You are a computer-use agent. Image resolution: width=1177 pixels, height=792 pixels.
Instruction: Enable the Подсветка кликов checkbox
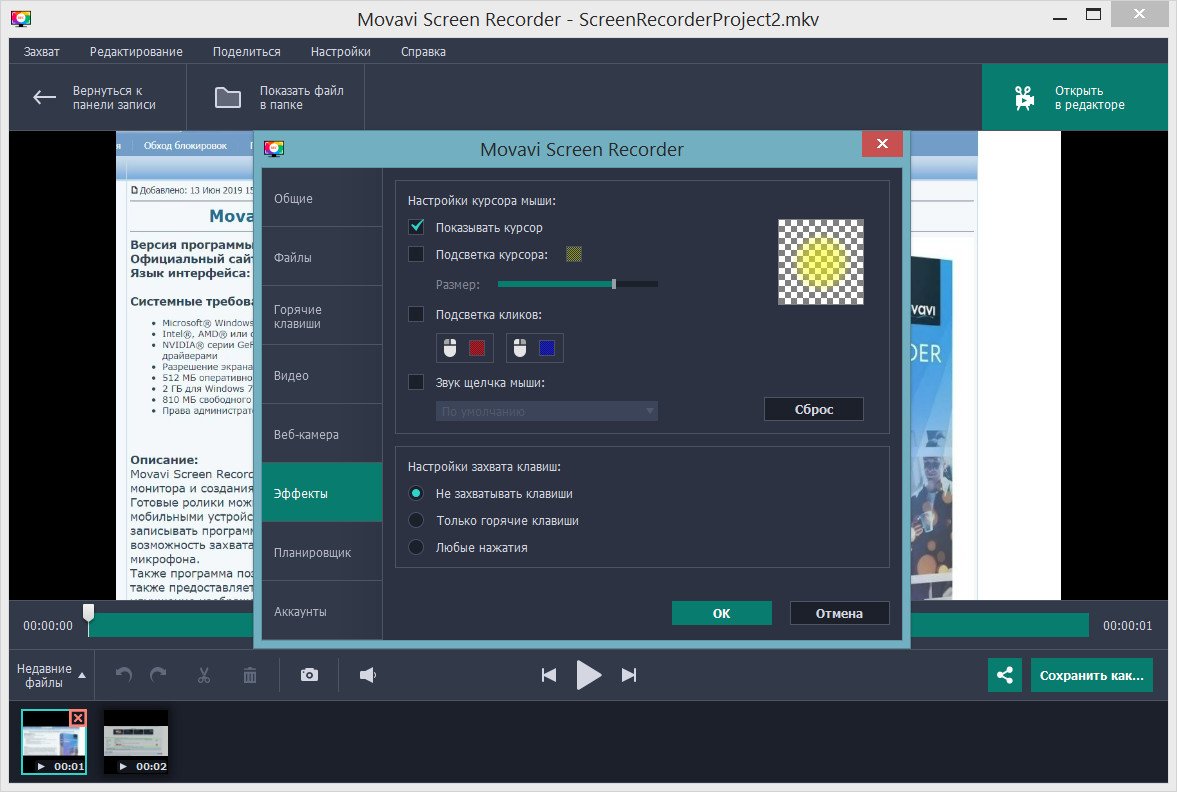pyautogui.click(x=417, y=315)
